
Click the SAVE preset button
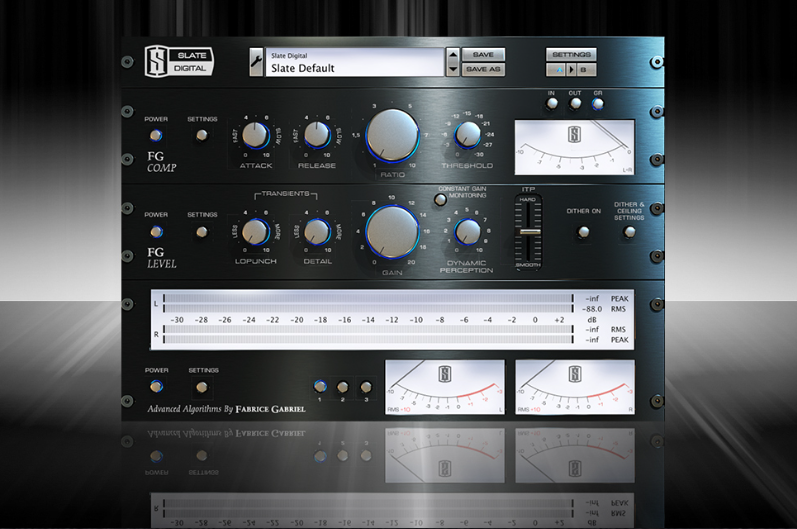pyautogui.click(x=483, y=54)
